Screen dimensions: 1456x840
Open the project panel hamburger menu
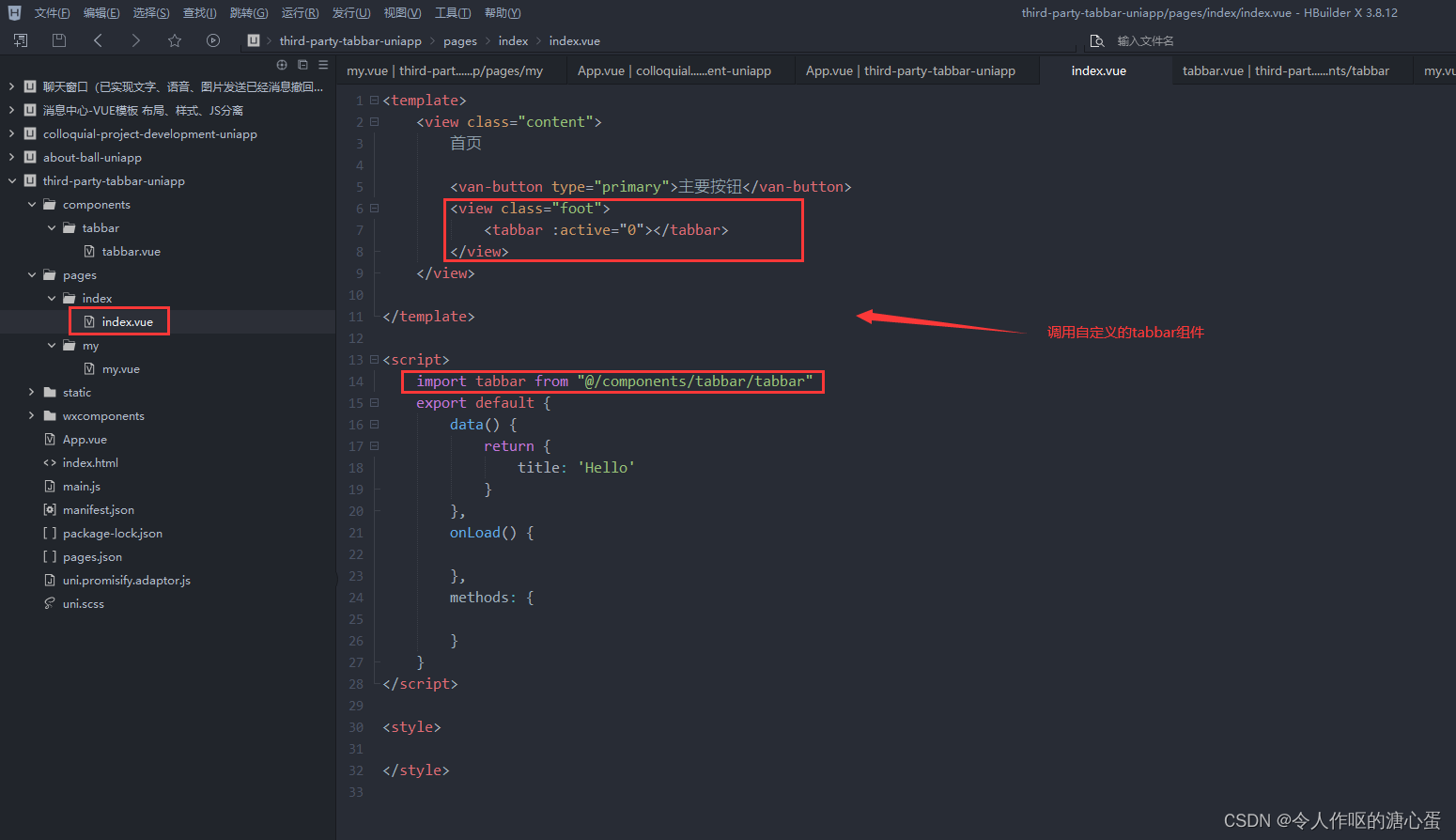(x=323, y=65)
